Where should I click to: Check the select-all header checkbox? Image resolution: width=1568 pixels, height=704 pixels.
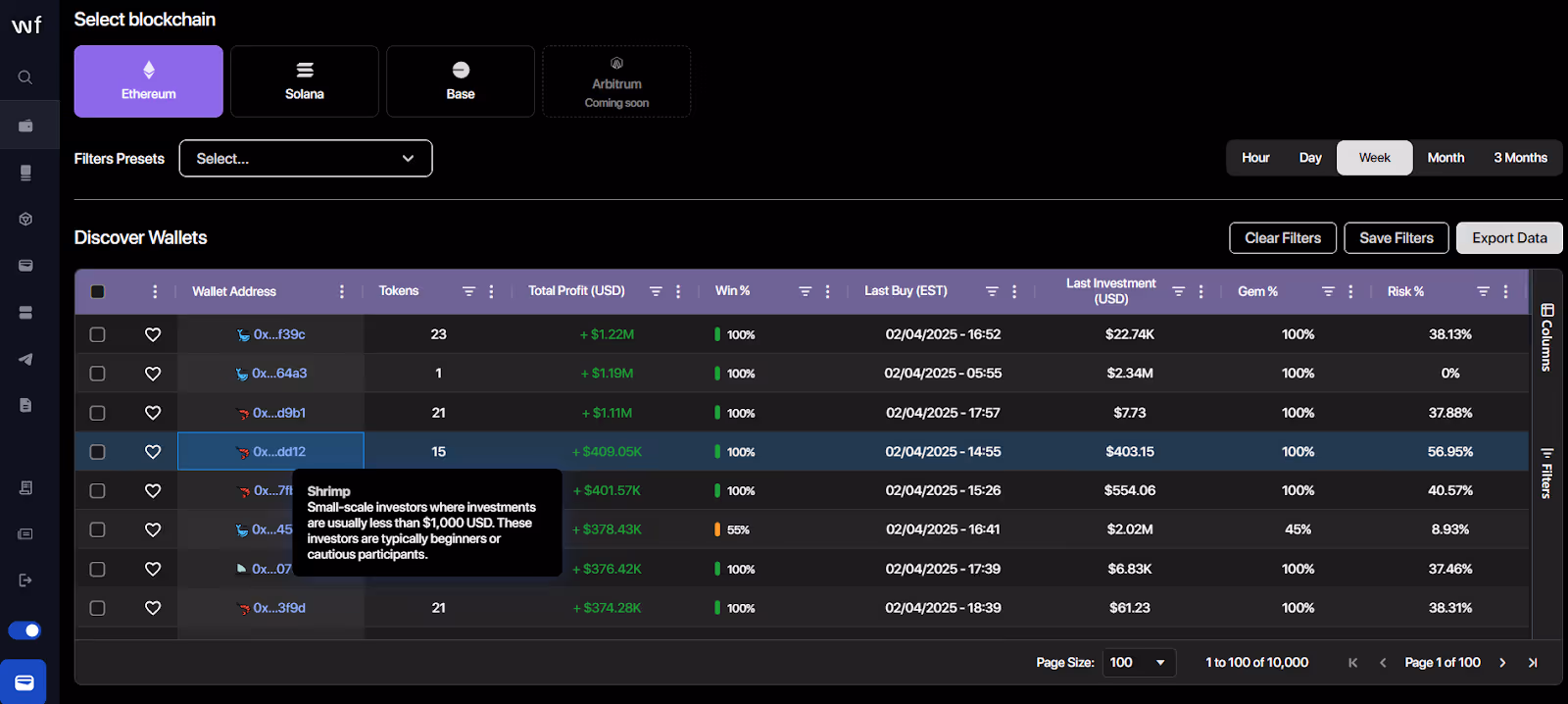[97, 291]
